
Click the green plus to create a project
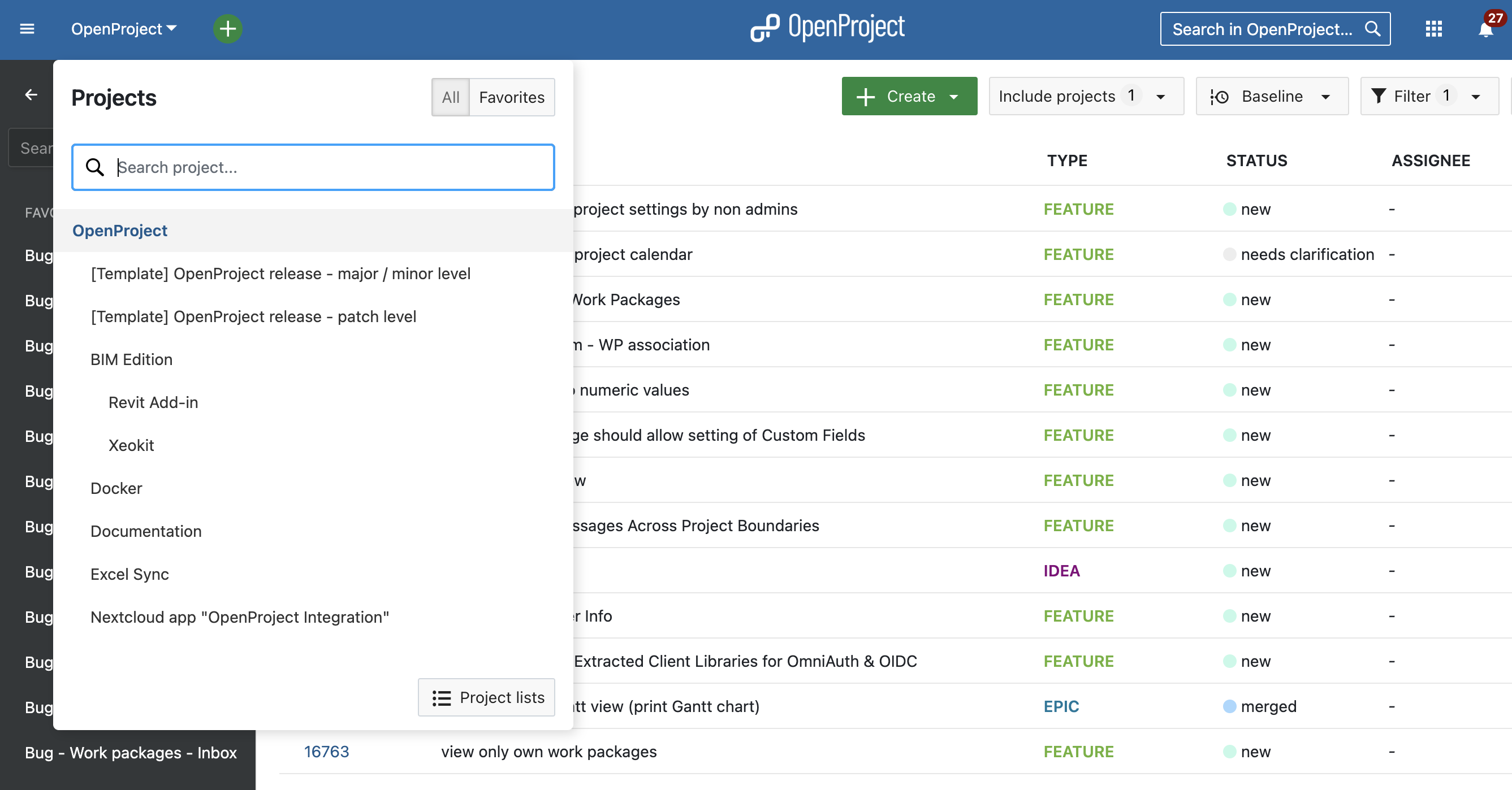pos(228,29)
